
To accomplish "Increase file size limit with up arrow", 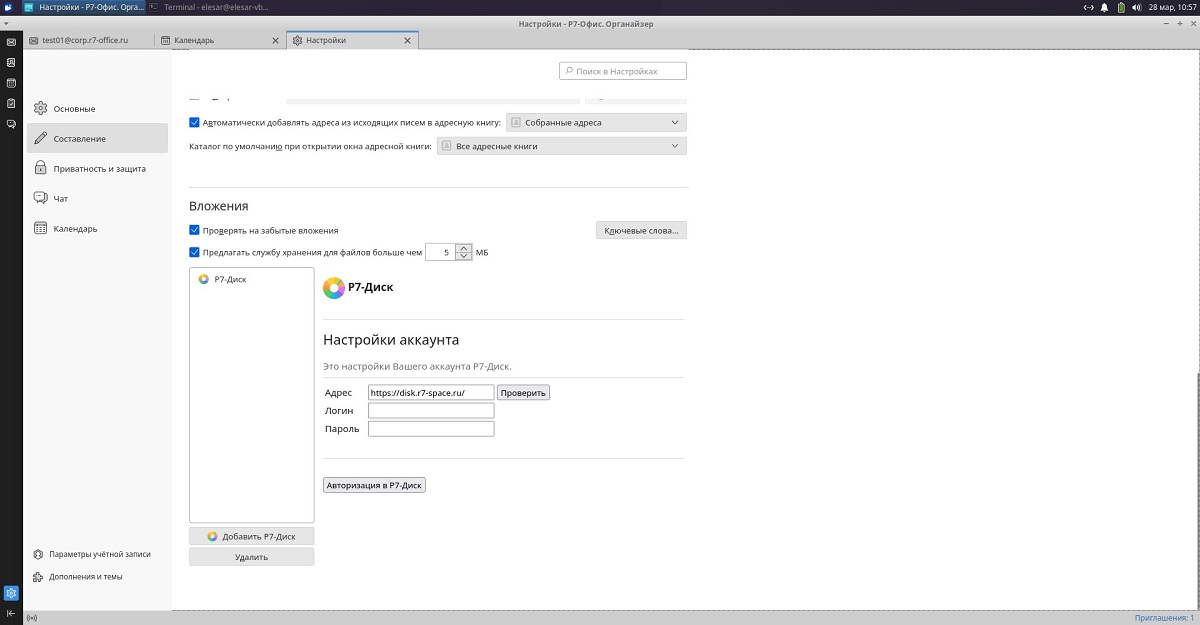I will coord(463,248).
